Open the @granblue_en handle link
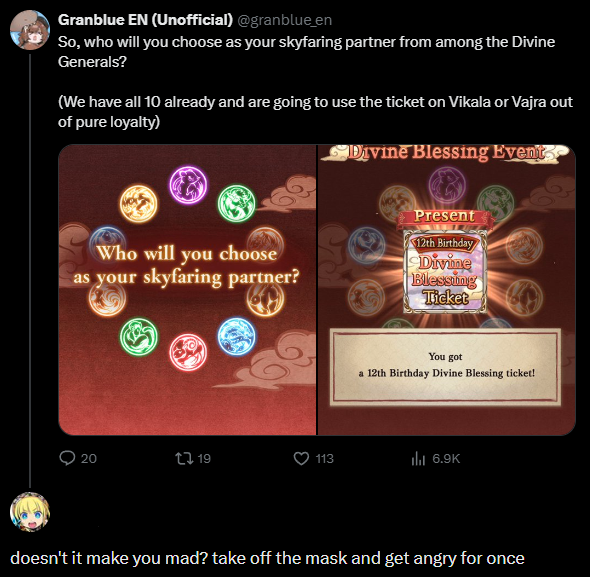The height and width of the screenshot is (577, 590). tap(284, 20)
